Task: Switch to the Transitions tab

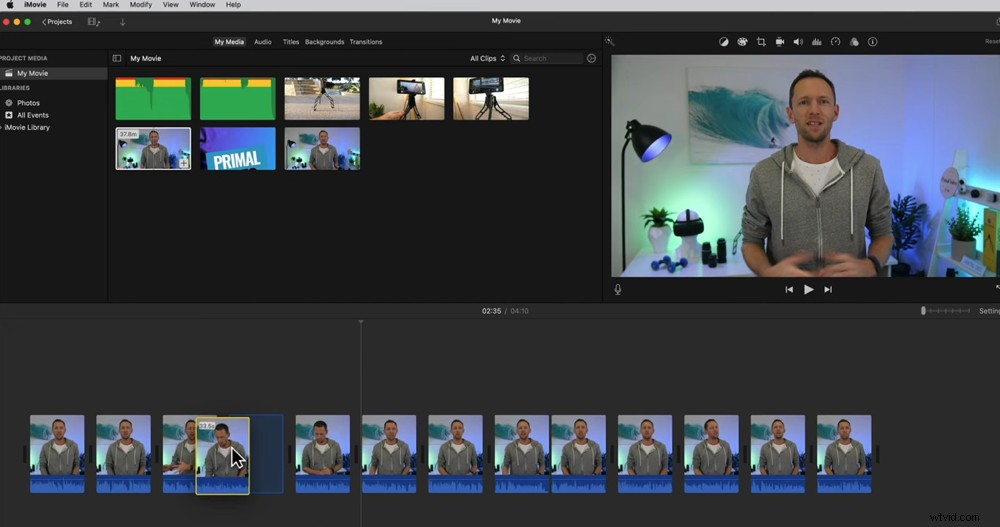Action: pyautogui.click(x=365, y=41)
